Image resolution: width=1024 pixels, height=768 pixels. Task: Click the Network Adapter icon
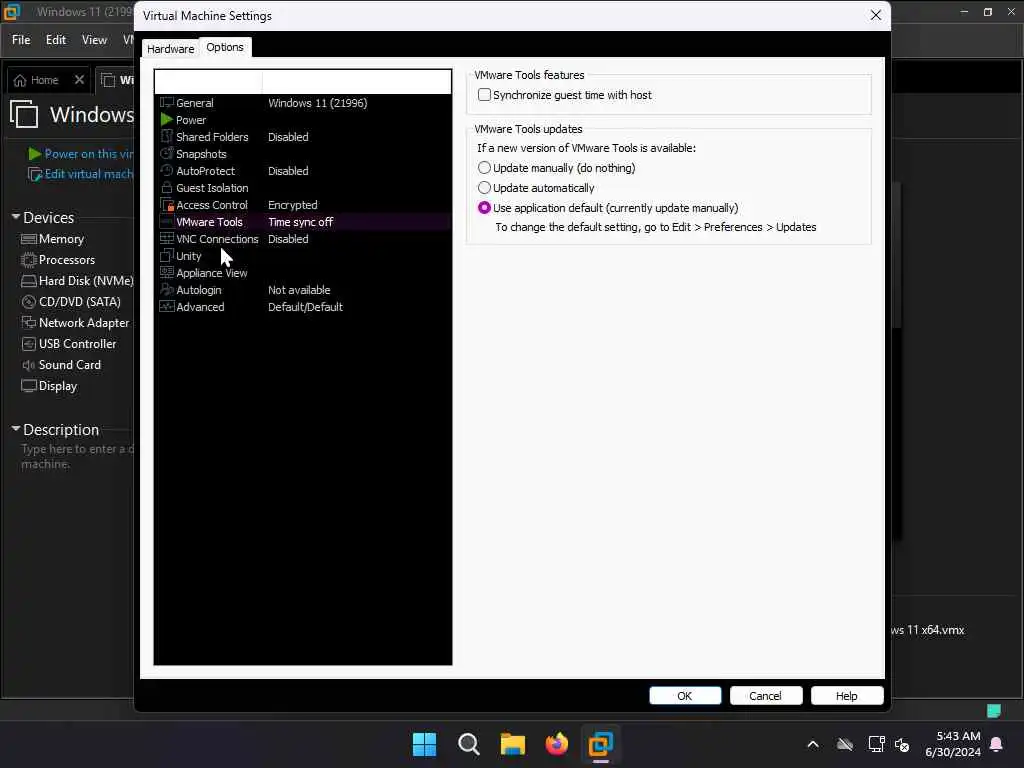click(29, 323)
